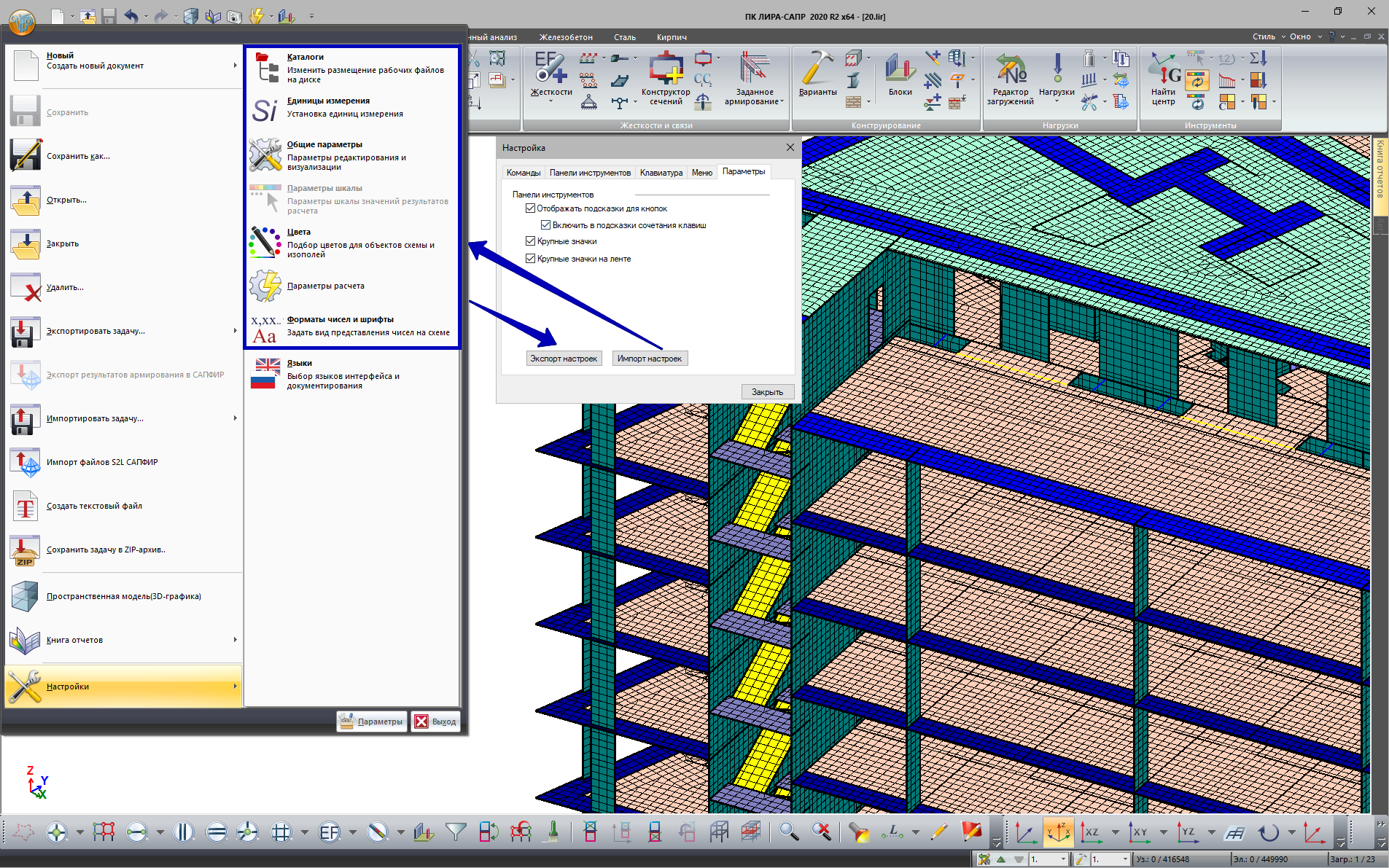Click the magnifier zoom icon in bottom toolbar
Image resolution: width=1389 pixels, height=868 pixels.
pyautogui.click(x=788, y=832)
